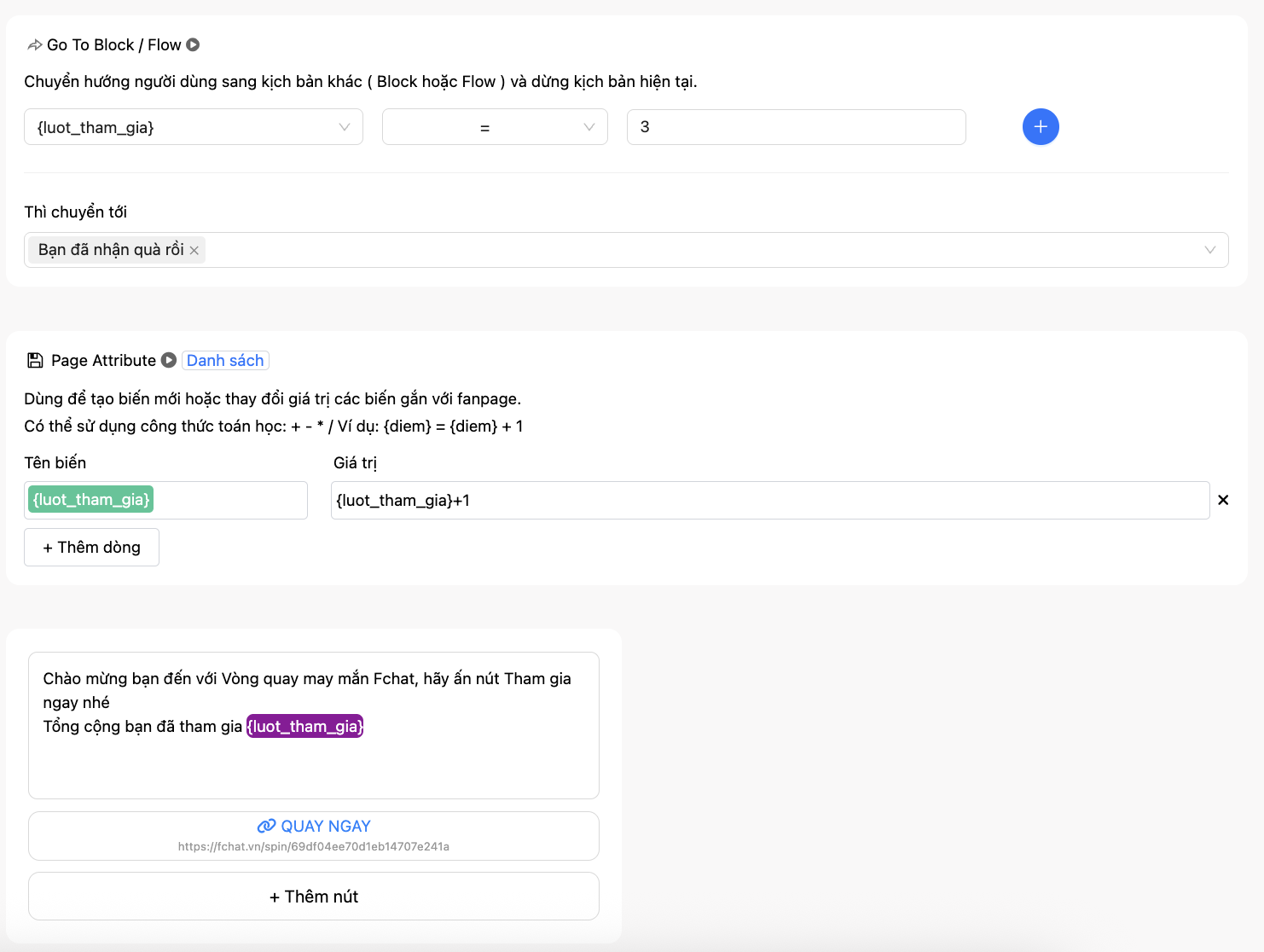The width and height of the screenshot is (1264, 952).
Task: Click the fchat.vn spin URL text
Action: 313,847
